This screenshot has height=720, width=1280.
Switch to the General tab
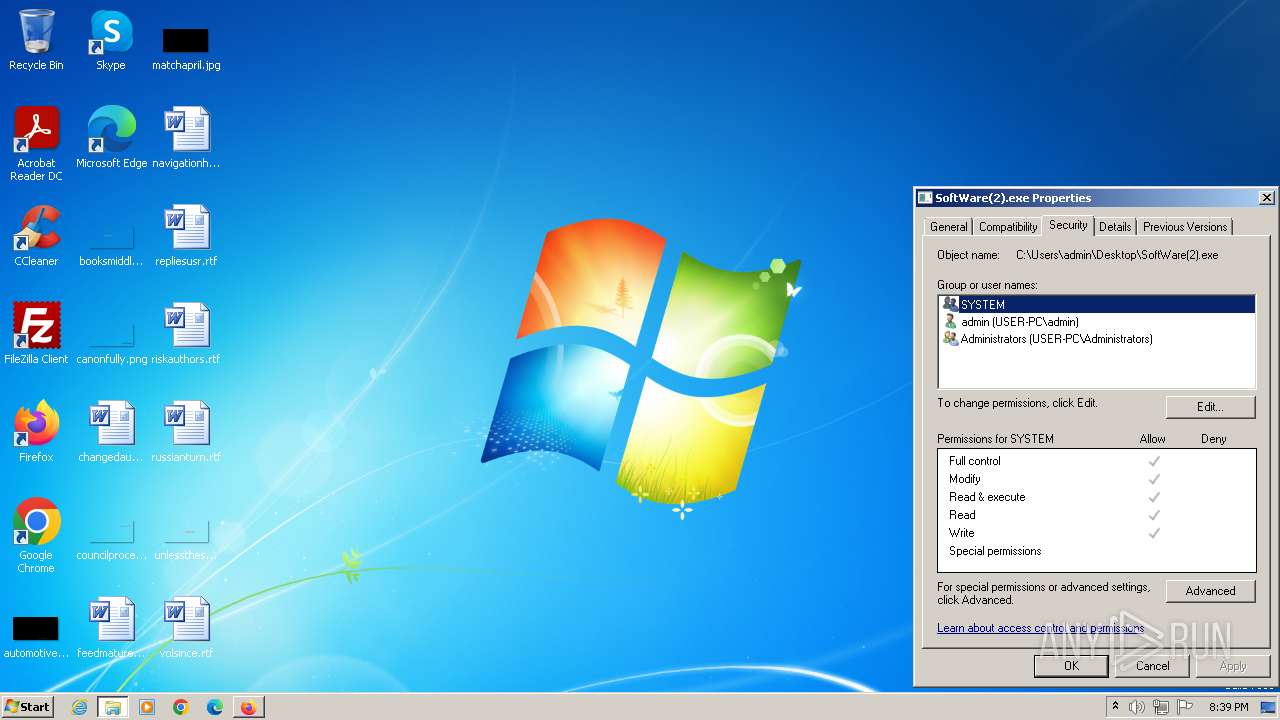[x=948, y=227]
